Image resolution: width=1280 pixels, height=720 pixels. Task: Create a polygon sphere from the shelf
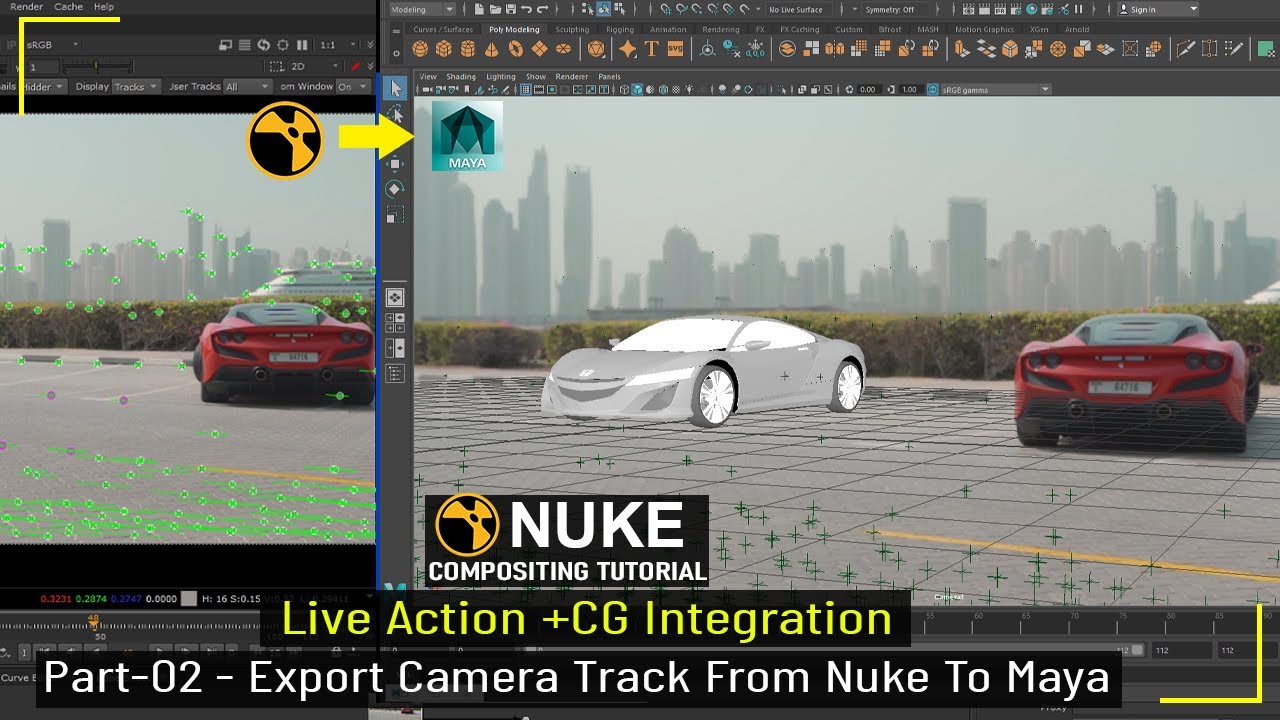(420, 48)
